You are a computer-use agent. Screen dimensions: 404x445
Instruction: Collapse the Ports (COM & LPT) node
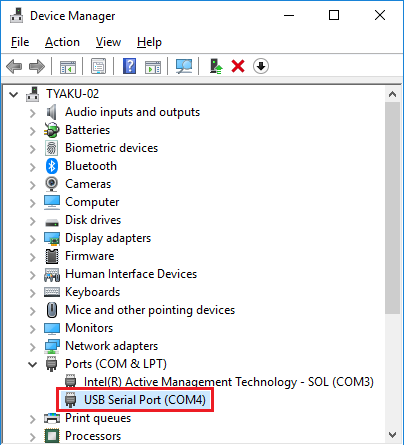pyautogui.click(x=32, y=364)
